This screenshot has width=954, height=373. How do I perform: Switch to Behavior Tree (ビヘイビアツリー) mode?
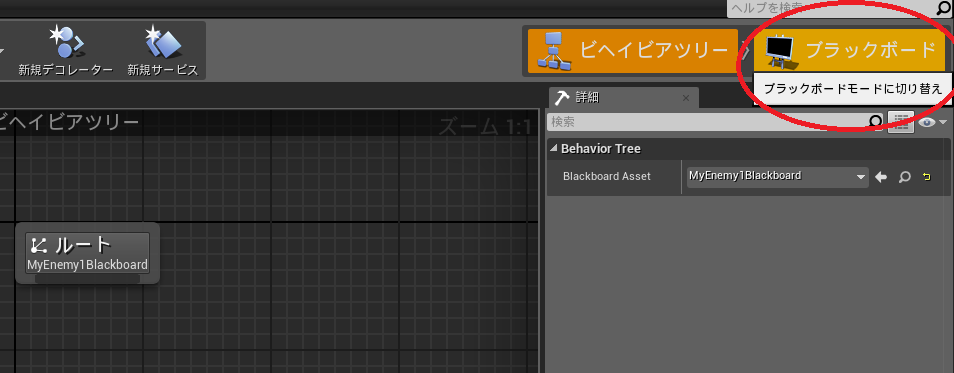click(x=633, y=51)
